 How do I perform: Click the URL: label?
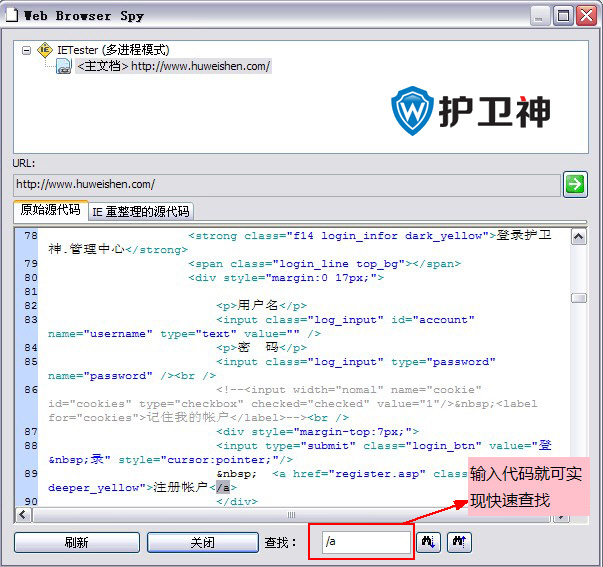click(x=24, y=163)
